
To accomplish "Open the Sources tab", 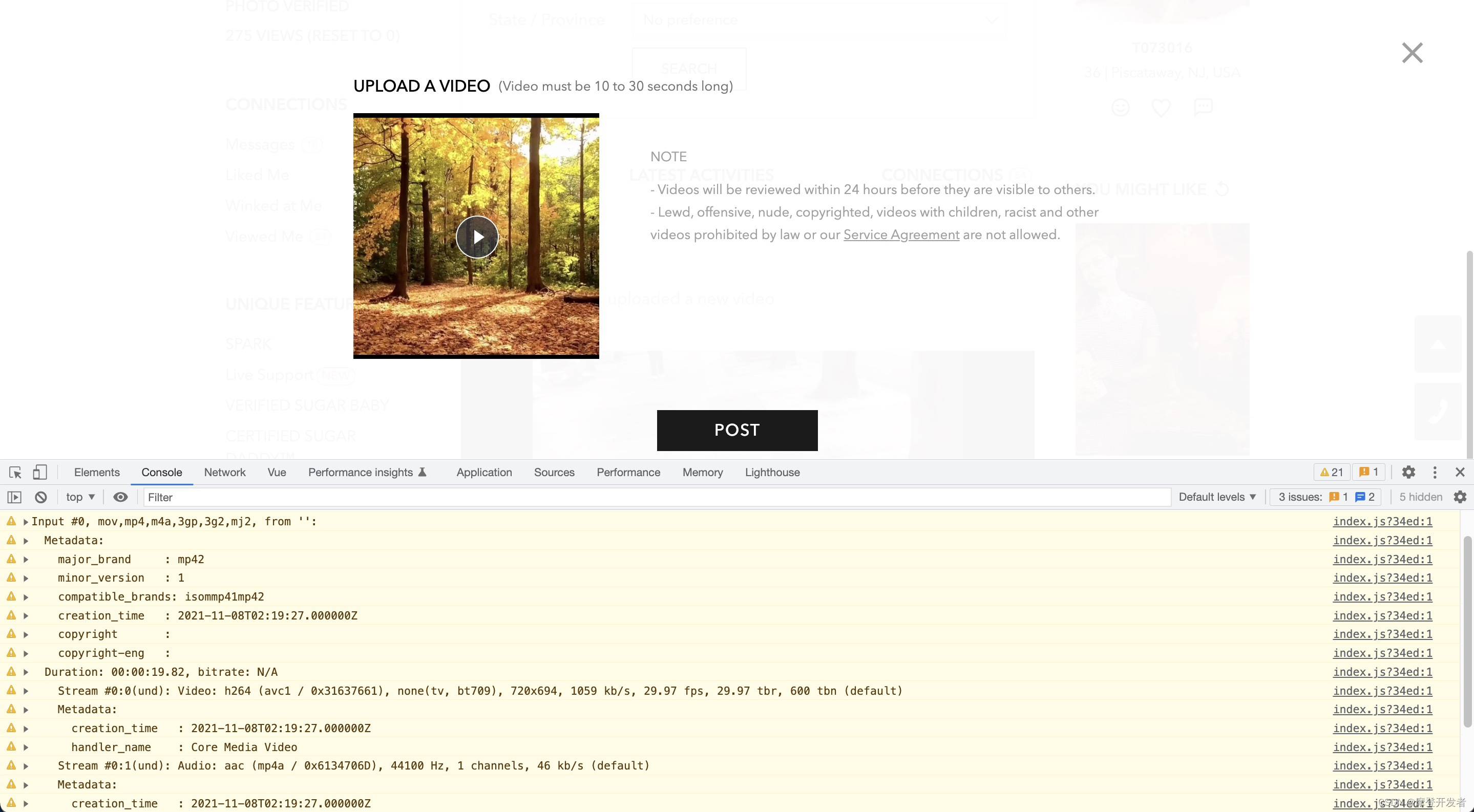I will (554, 473).
